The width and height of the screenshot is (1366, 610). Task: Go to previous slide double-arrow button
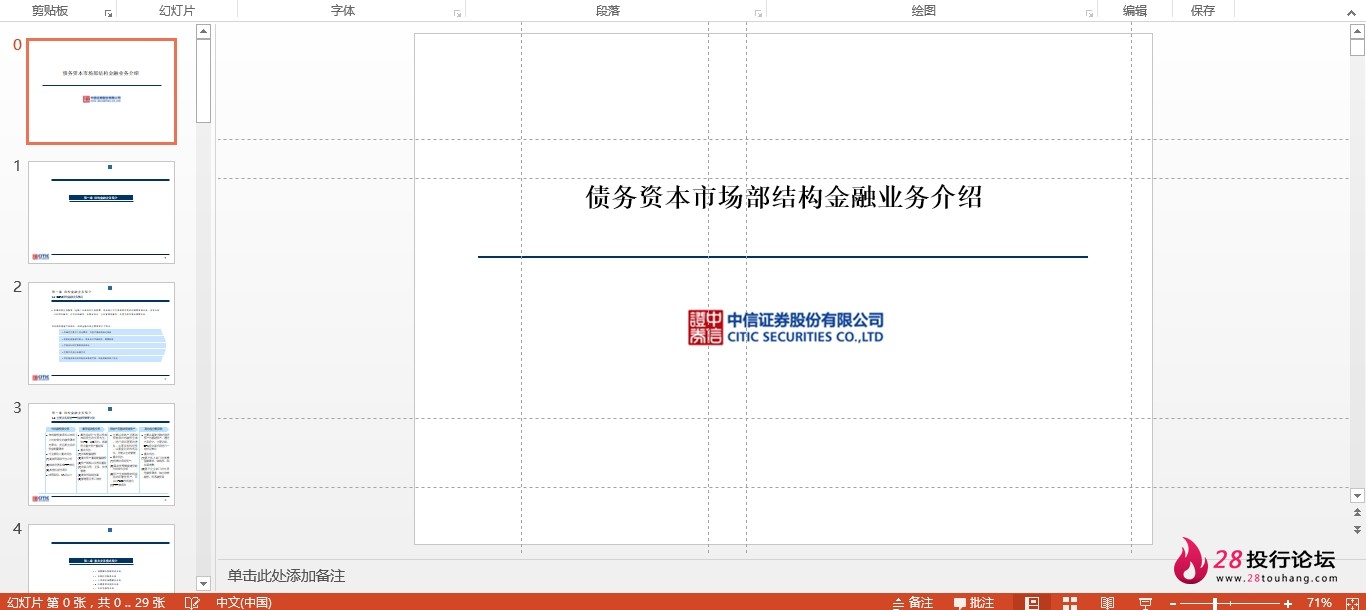click(x=1357, y=513)
